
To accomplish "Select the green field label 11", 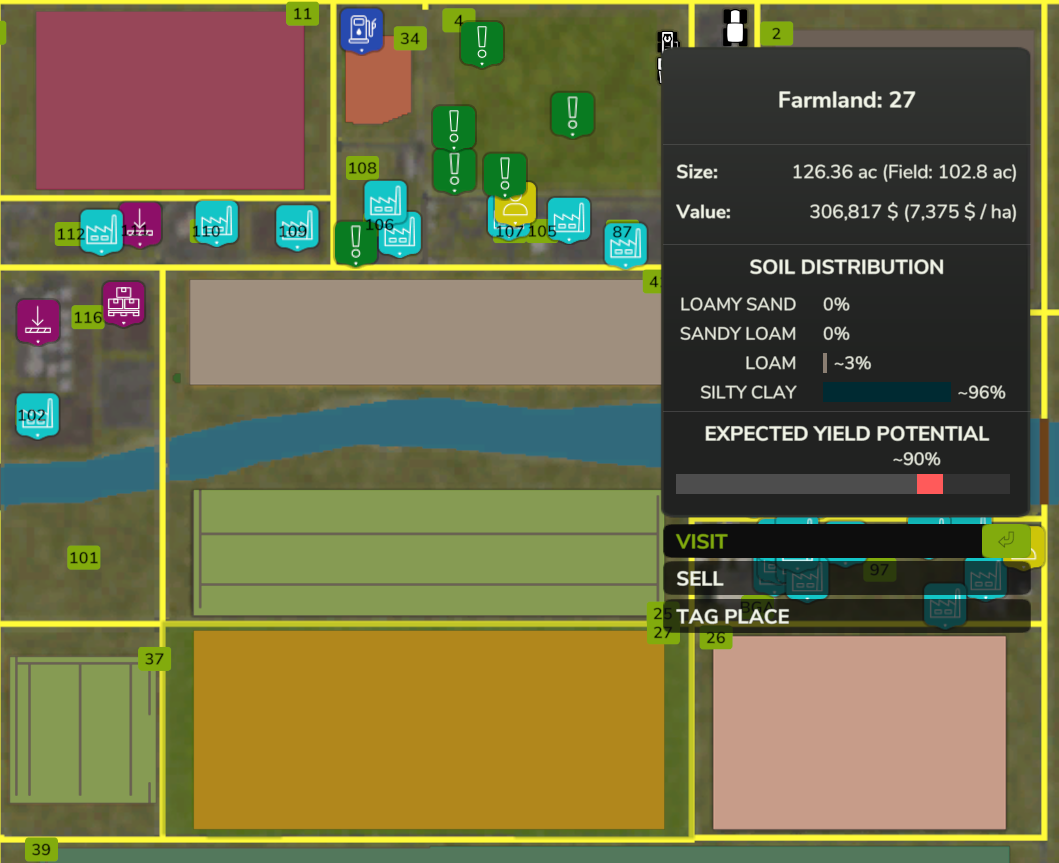I will tap(303, 14).
